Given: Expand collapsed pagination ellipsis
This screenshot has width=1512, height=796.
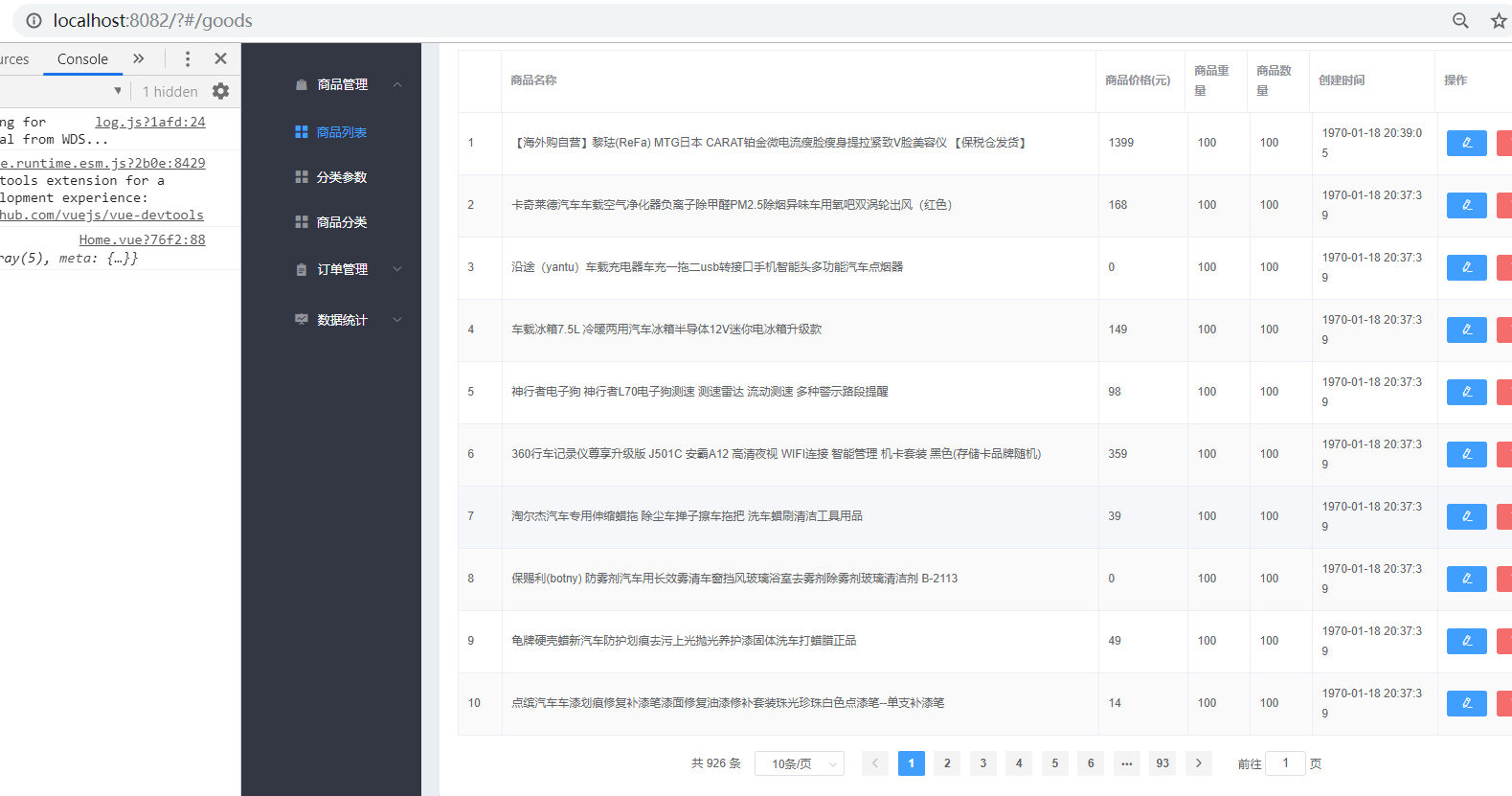Looking at the screenshot, I should pos(1127,763).
